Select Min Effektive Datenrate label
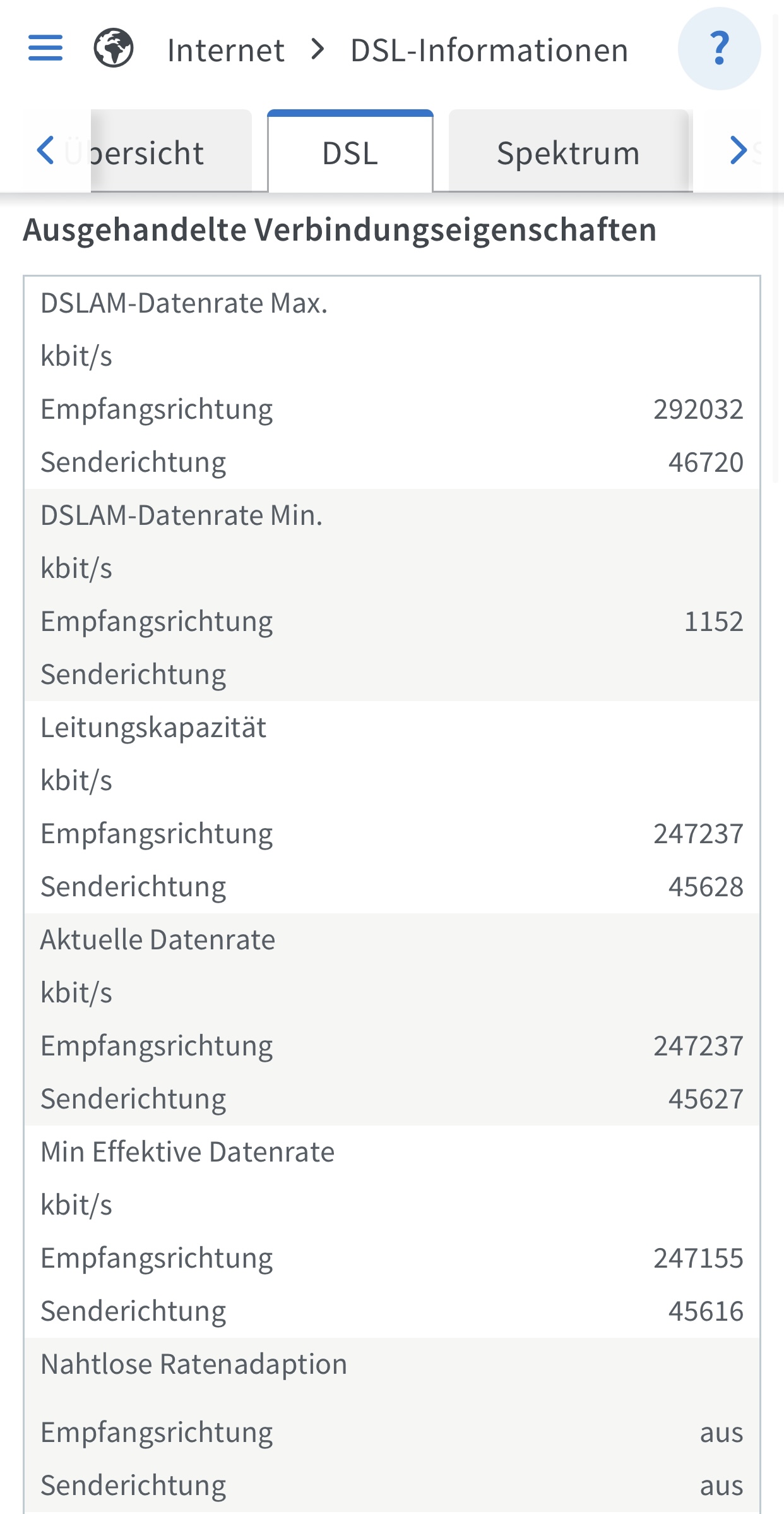 [187, 1152]
